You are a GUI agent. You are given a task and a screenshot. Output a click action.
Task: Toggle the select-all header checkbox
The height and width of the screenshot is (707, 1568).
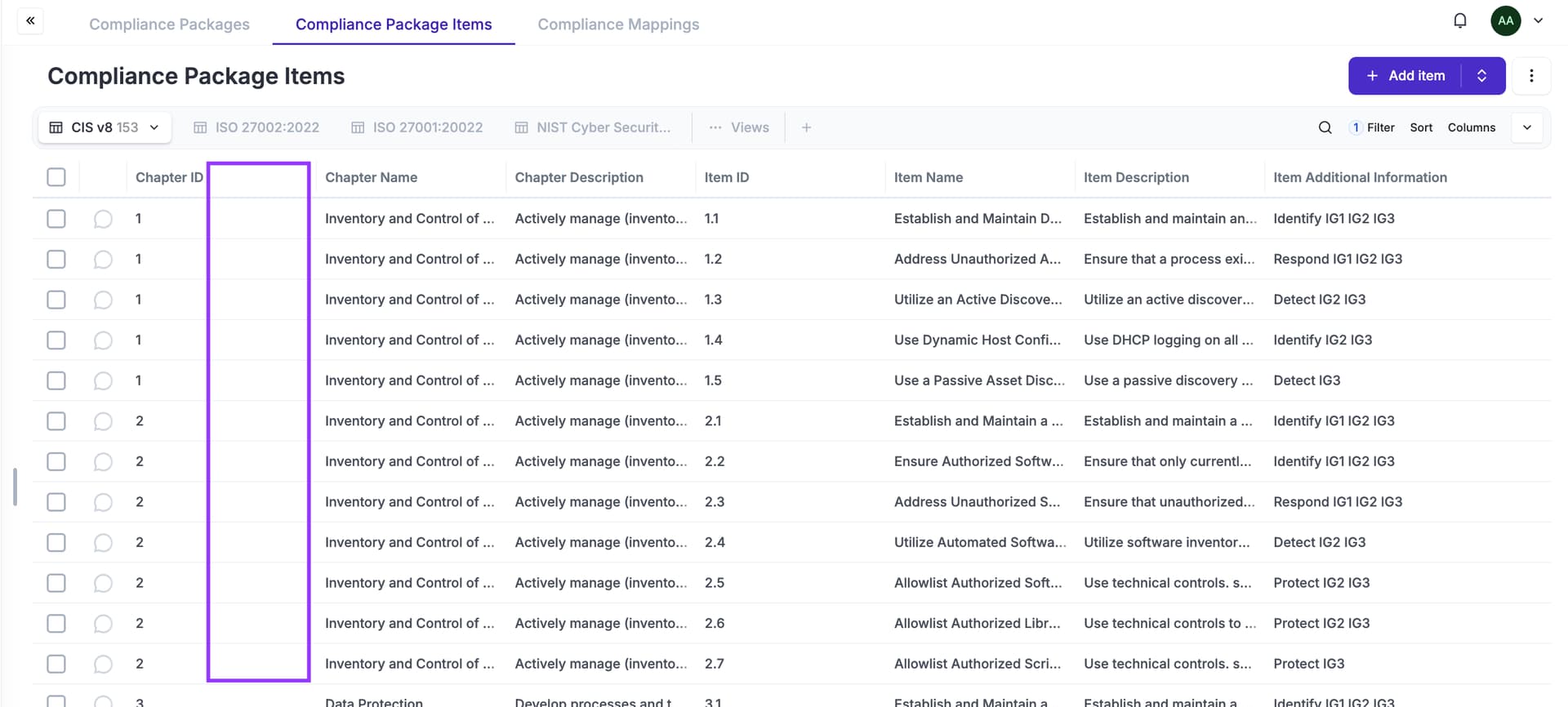click(x=56, y=177)
